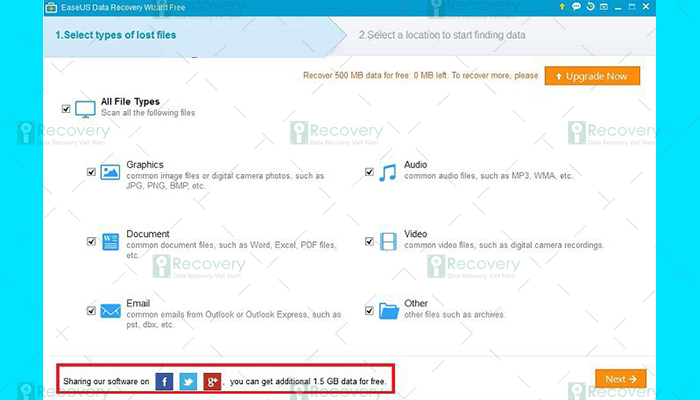Uncheck the Email checkbox
Screen dimensions: 700x400
(x=91, y=311)
